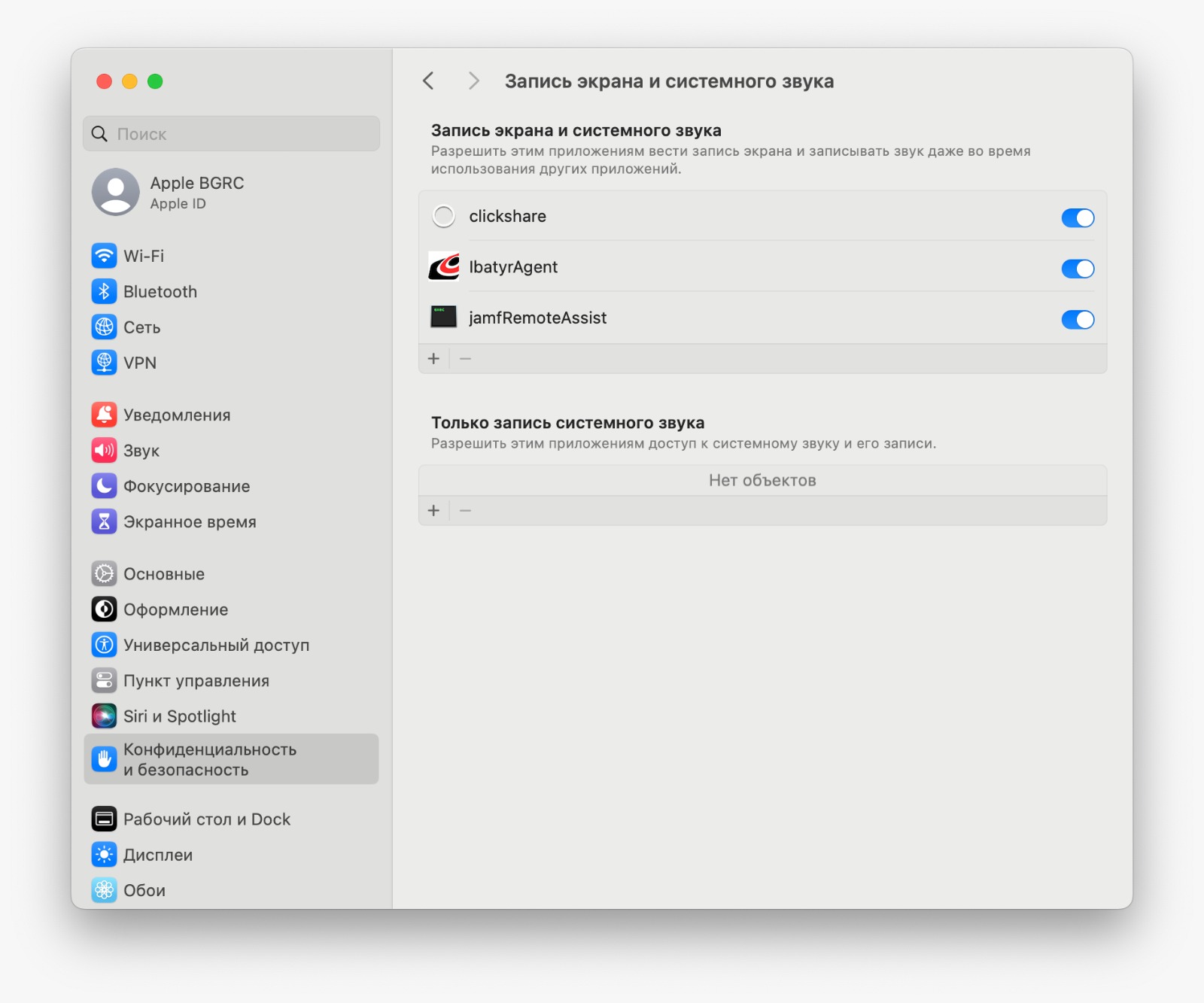Click the search magnifier icon
This screenshot has height=1003, width=1204.
coord(99,134)
